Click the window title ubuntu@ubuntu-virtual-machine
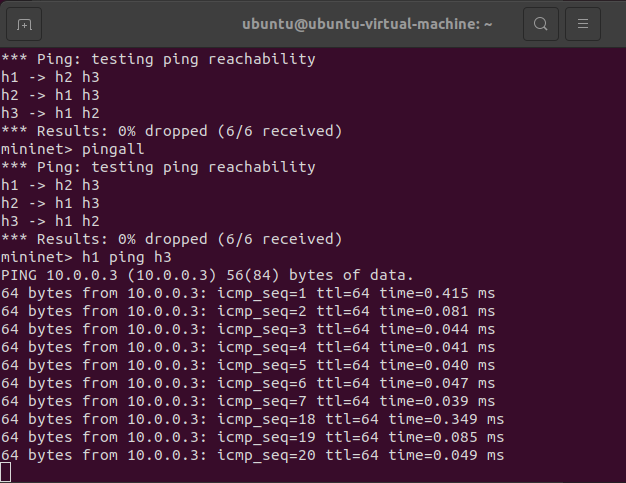The image size is (626, 483). pos(367,24)
